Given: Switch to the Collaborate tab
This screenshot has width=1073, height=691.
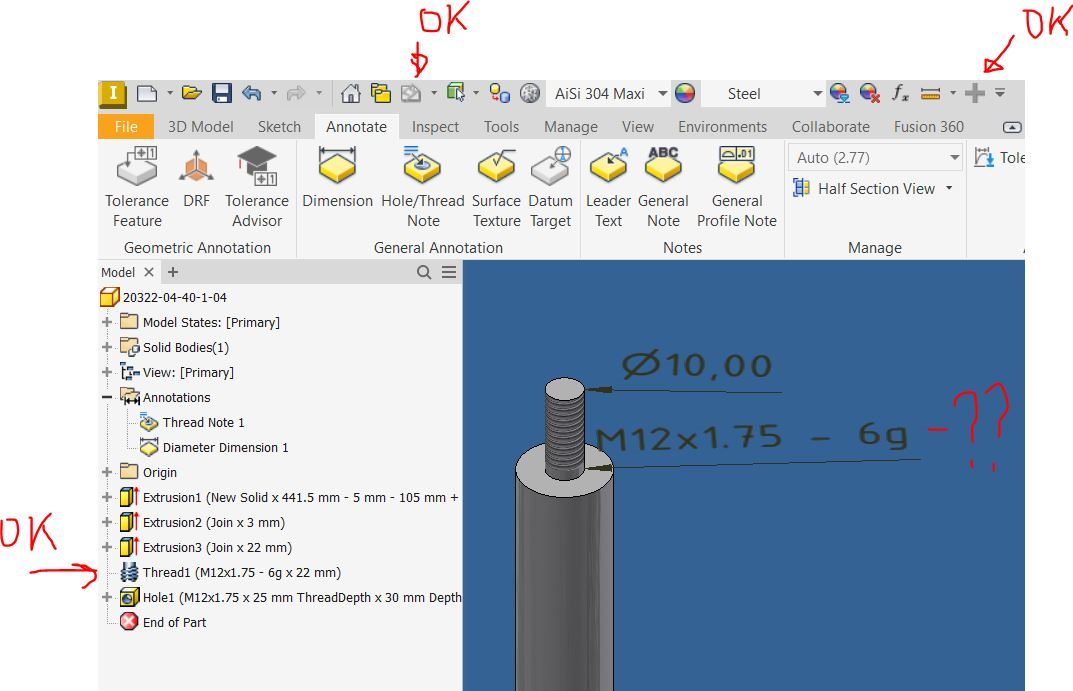Looking at the screenshot, I should coord(831,127).
